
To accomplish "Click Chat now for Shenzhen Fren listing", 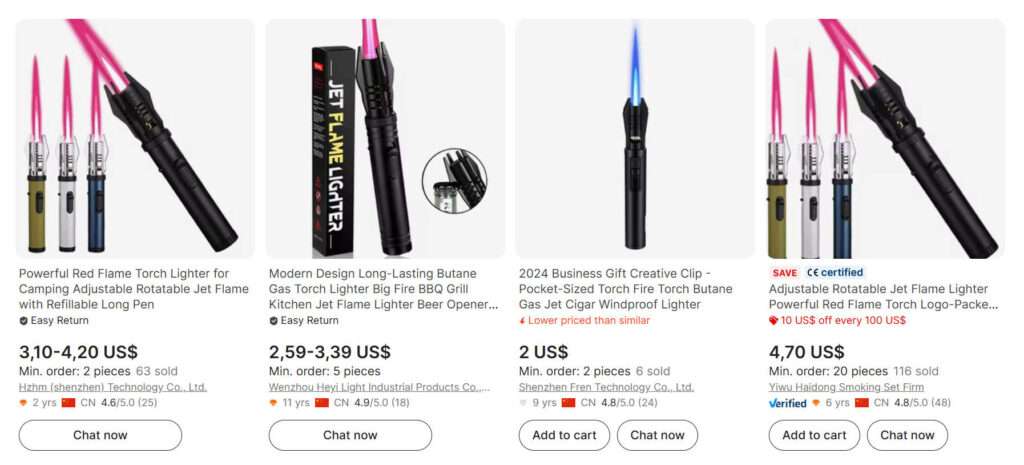I will tap(657, 435).
